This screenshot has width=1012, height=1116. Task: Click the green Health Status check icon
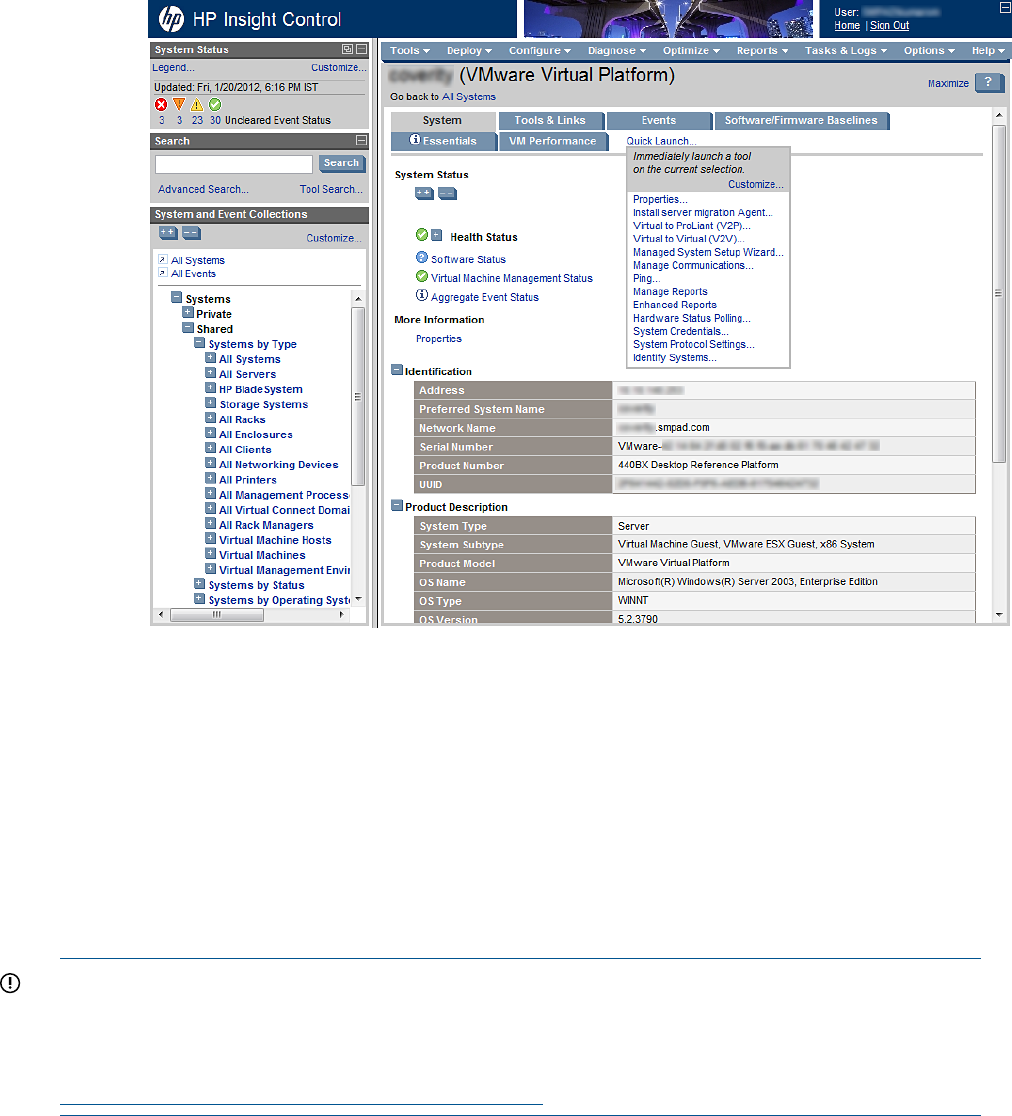[x=422, y=235]
